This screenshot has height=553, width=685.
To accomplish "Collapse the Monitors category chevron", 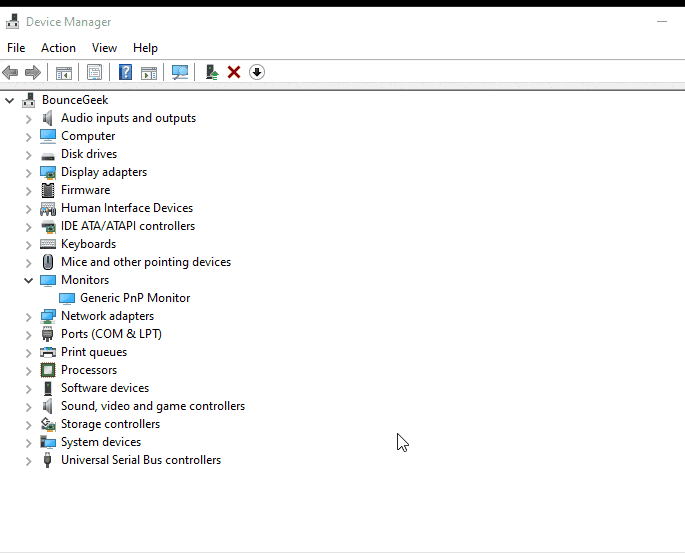I will click(28, 280).
